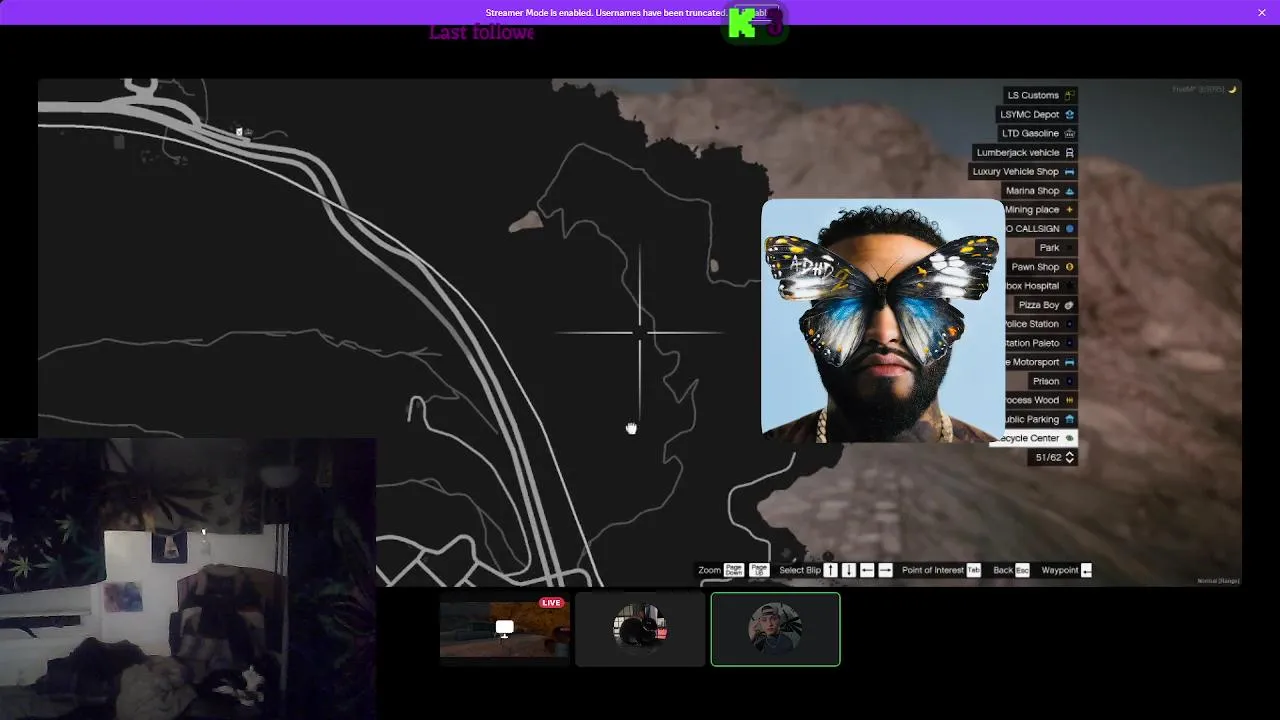
Task: Select the Lumberjack vehicle blip icon
Action: [x=1069, y=153]
